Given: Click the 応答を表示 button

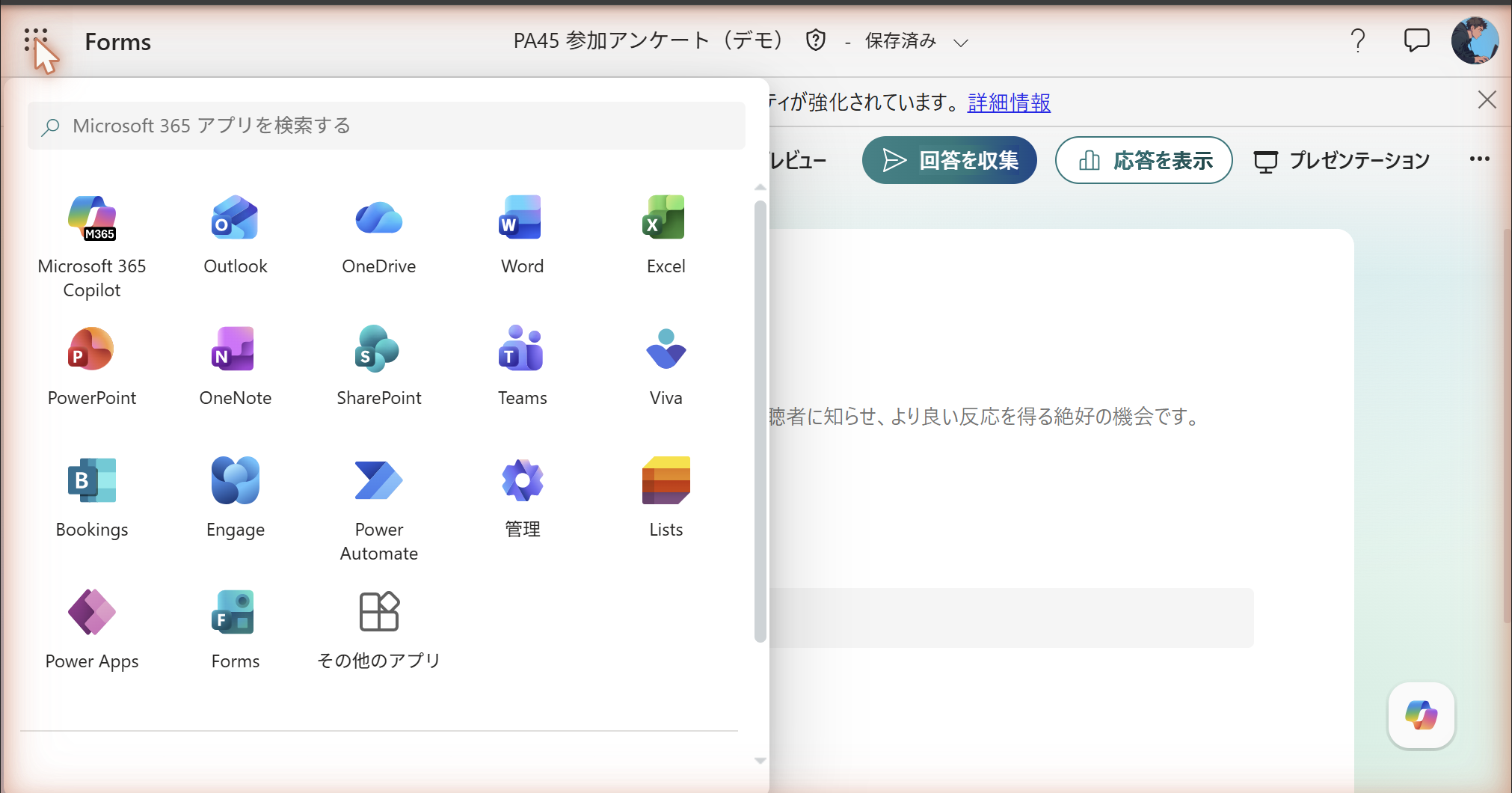Looking at the screenshot, I should [x=1144, y=160].
